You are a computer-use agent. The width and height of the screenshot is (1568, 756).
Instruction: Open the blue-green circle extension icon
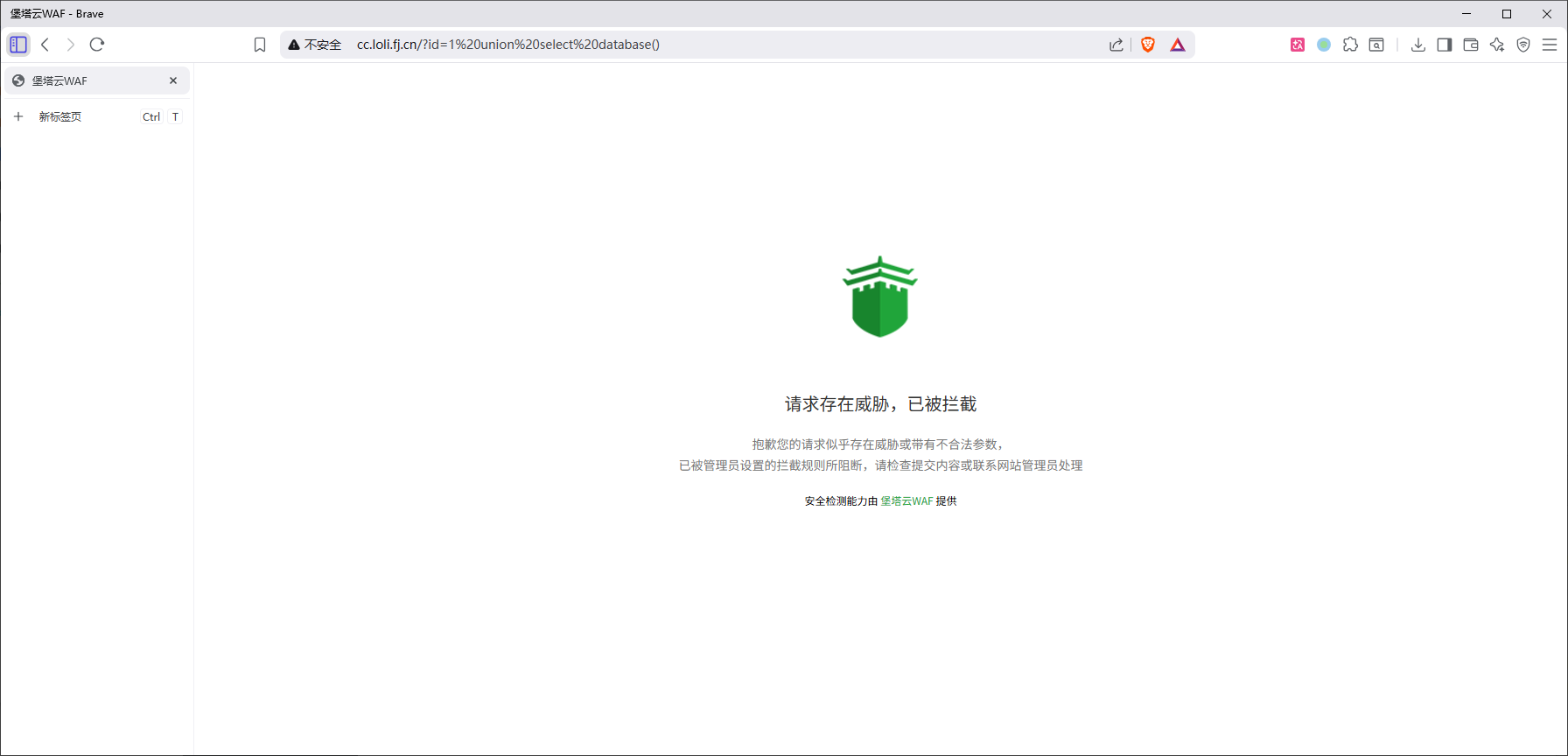[x=1324, y=45]
